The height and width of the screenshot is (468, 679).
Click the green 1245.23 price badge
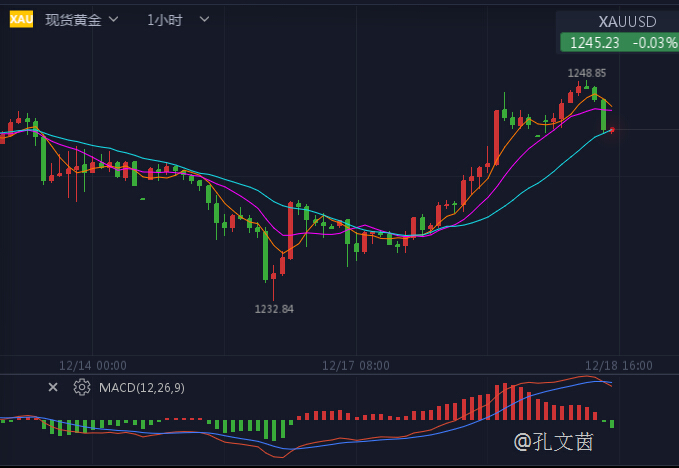(619, 42)
